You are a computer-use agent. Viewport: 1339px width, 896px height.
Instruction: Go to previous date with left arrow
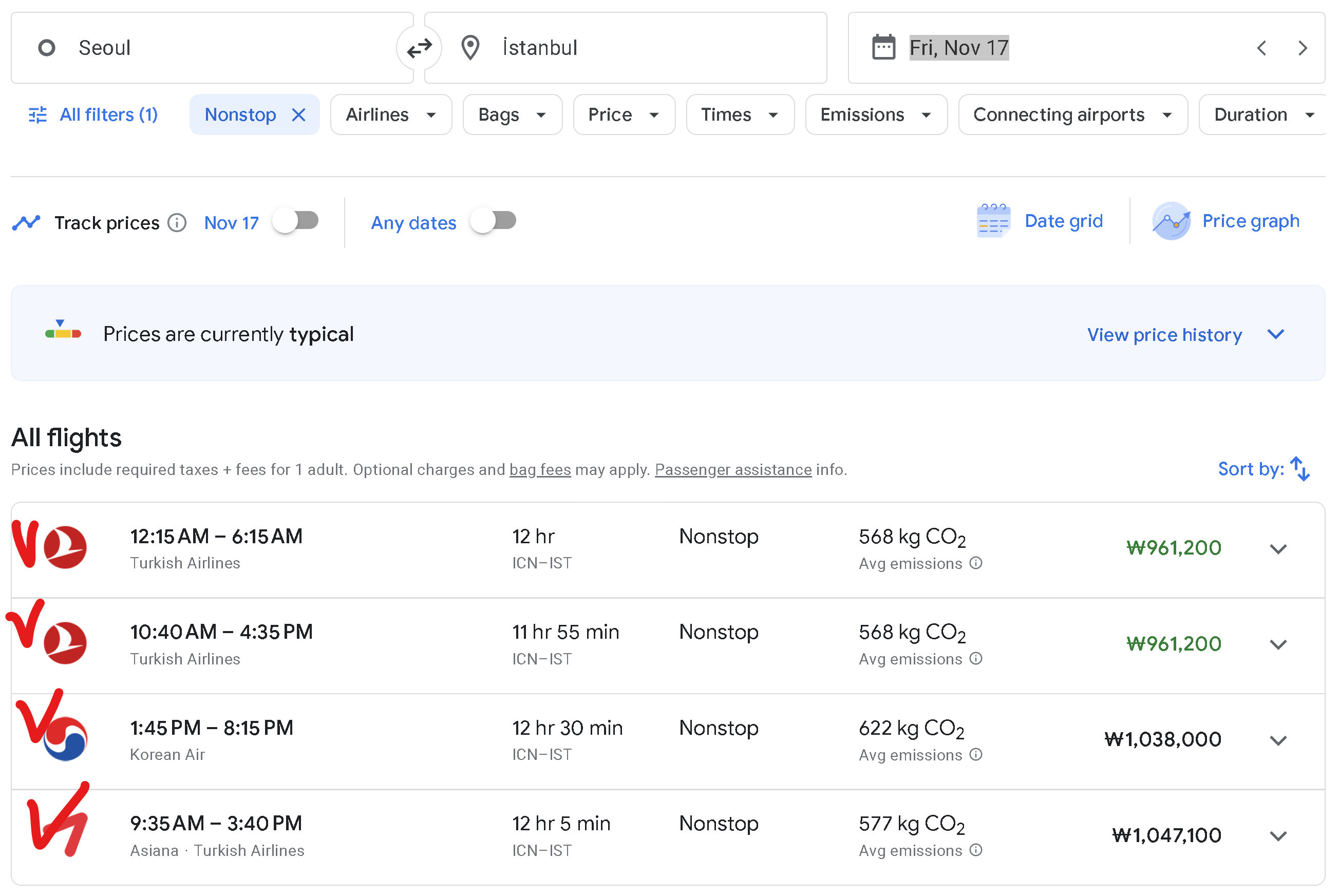coord(1261,48)
